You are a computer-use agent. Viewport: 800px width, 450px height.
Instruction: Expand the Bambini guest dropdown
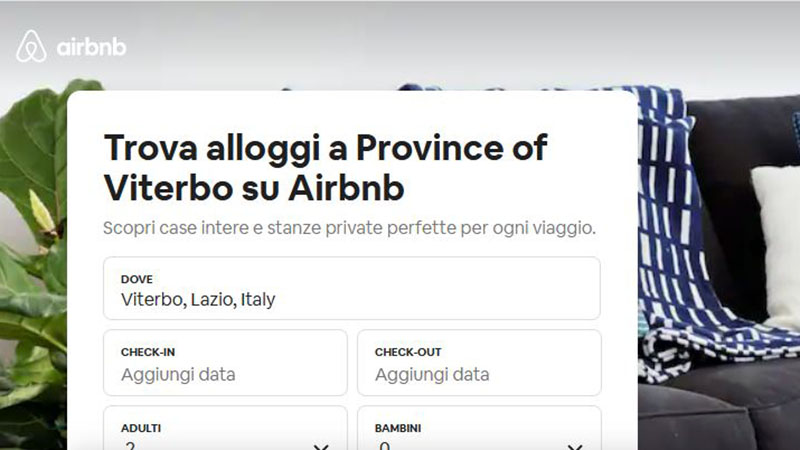(x=479, y=432)
